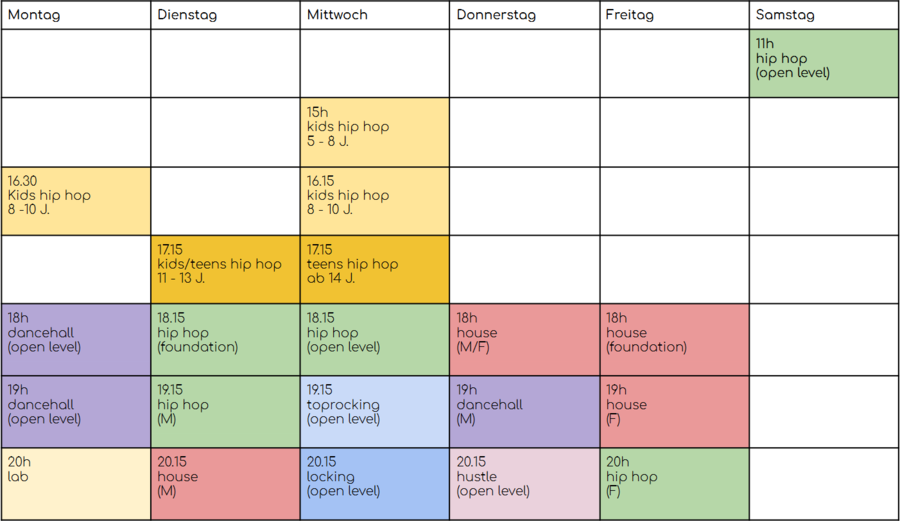This screenshot has width=900, height=521.
Task: Click the Tuesday 19.15 hip hop M cell
Action: pyautogui.click(x=226, y=412)
